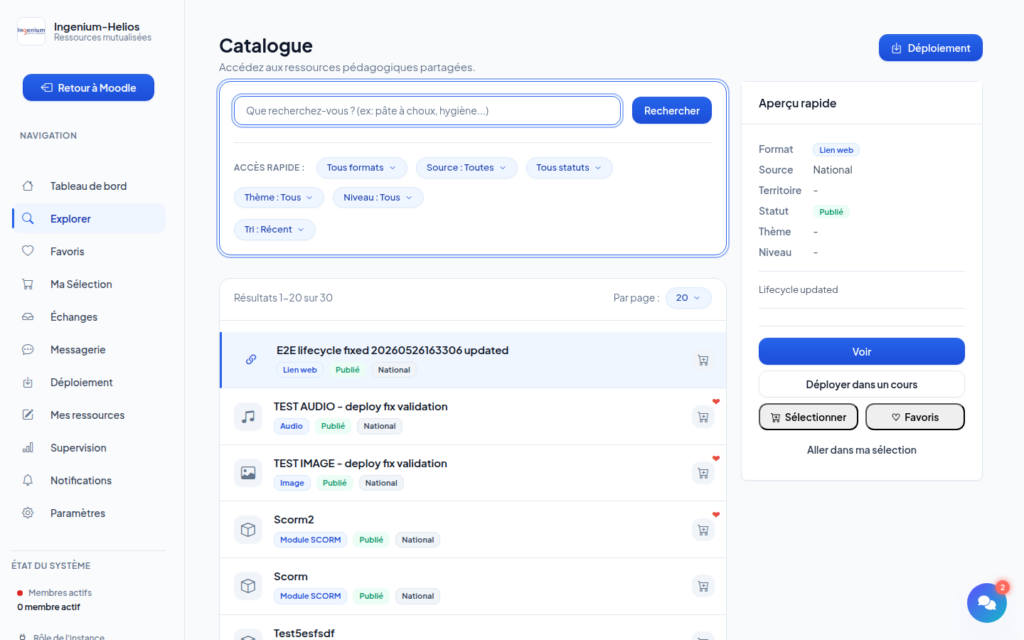Click the Supervision chart icon
The width and height of the screenshot is (1024, 640).
click(x=27, y=447)
